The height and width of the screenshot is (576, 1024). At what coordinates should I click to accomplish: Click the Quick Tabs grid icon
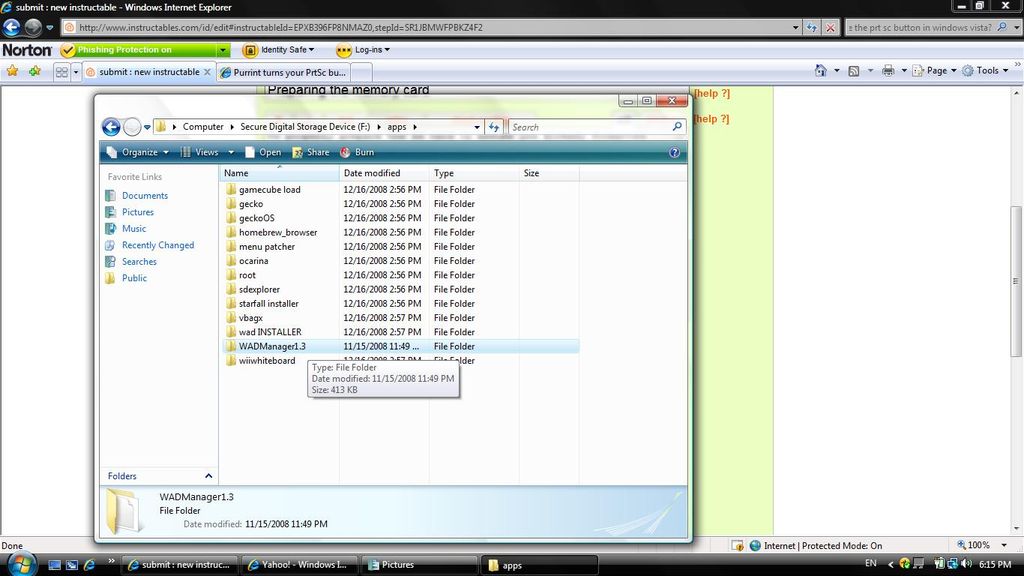point(61,72)
